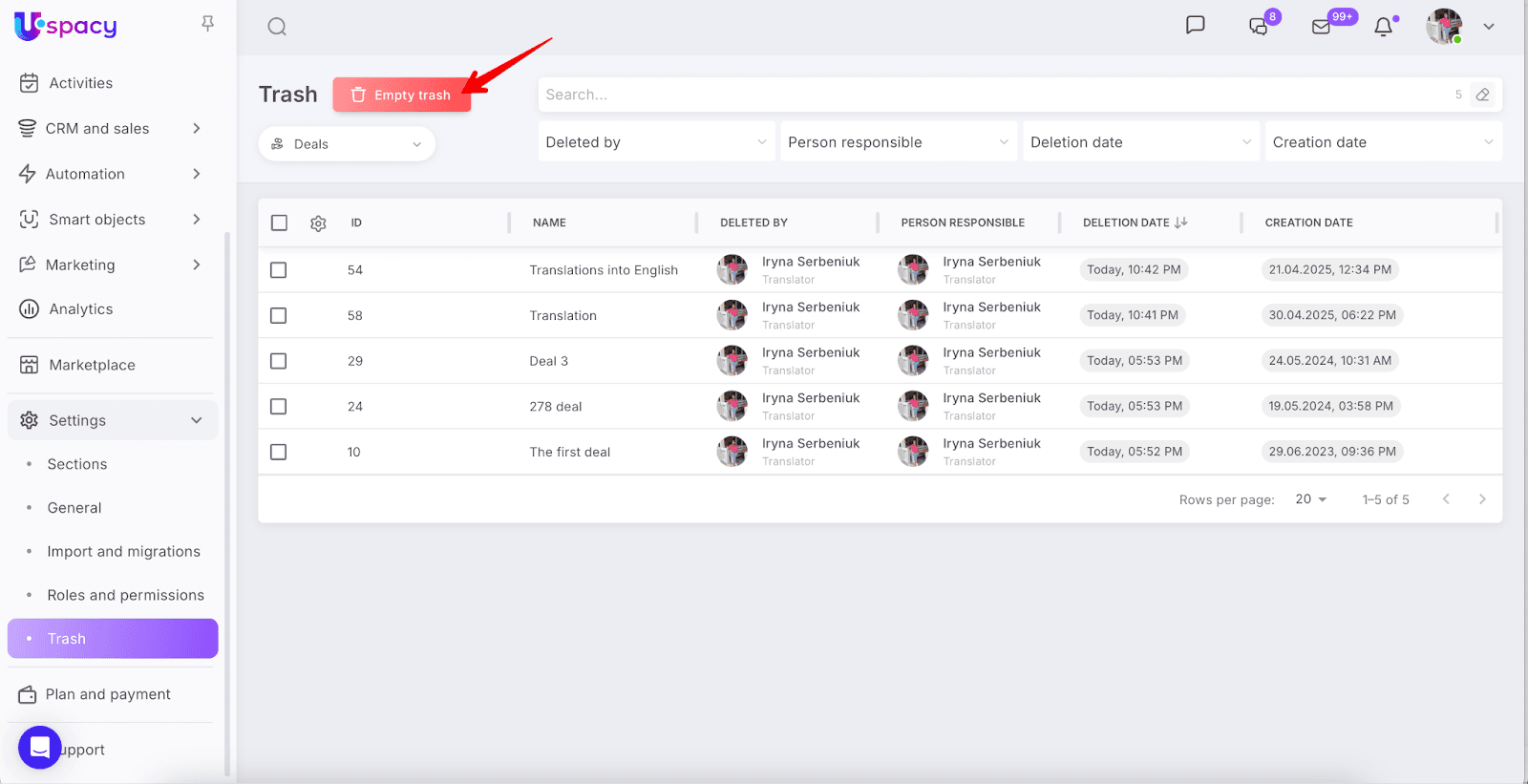The image size is (1528, 784).
Task: Select the checkbox for The first deal
Action: [x=279, y=452]
